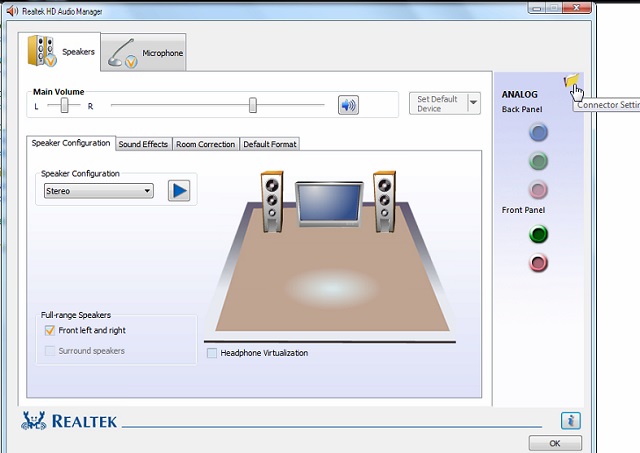
Task: Click the blue back panel jack
Action: [538, 132]
